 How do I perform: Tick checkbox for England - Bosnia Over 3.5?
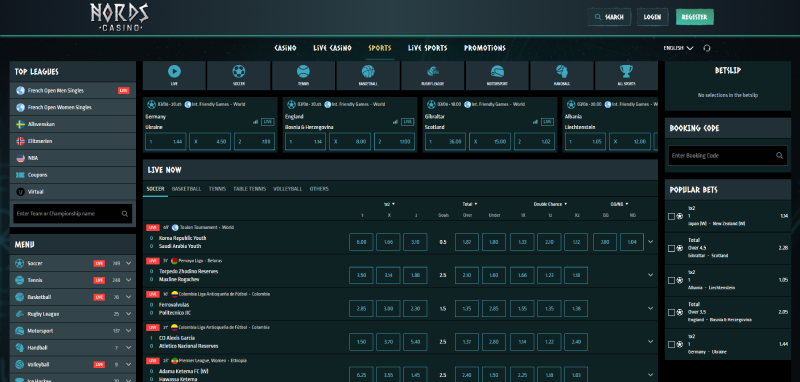point(671,313)
